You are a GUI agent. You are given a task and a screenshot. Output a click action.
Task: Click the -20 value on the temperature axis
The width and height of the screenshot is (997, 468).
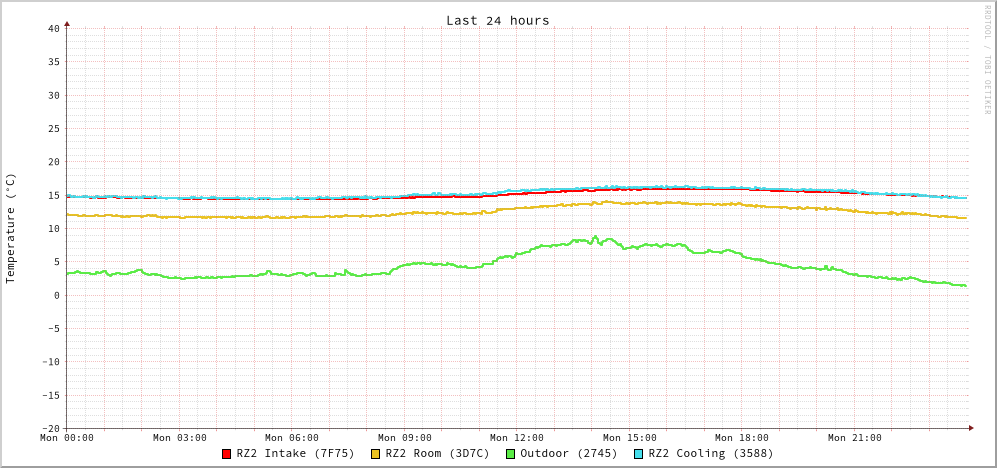[50, 428]
